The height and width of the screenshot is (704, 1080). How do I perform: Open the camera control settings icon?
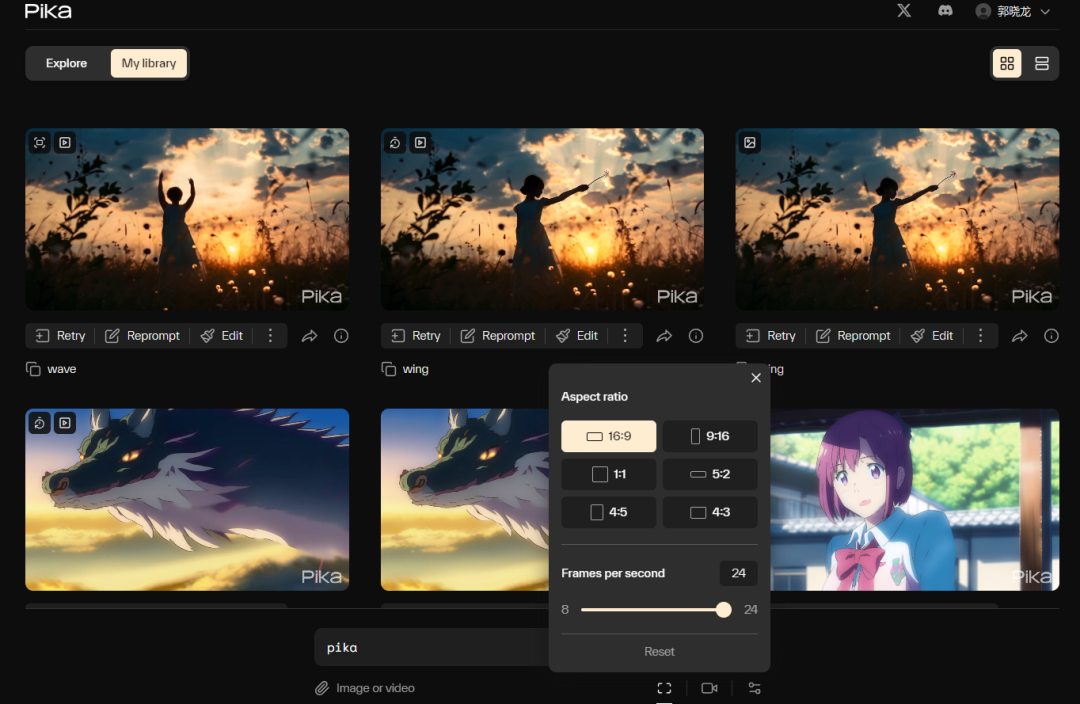[709, 688]
